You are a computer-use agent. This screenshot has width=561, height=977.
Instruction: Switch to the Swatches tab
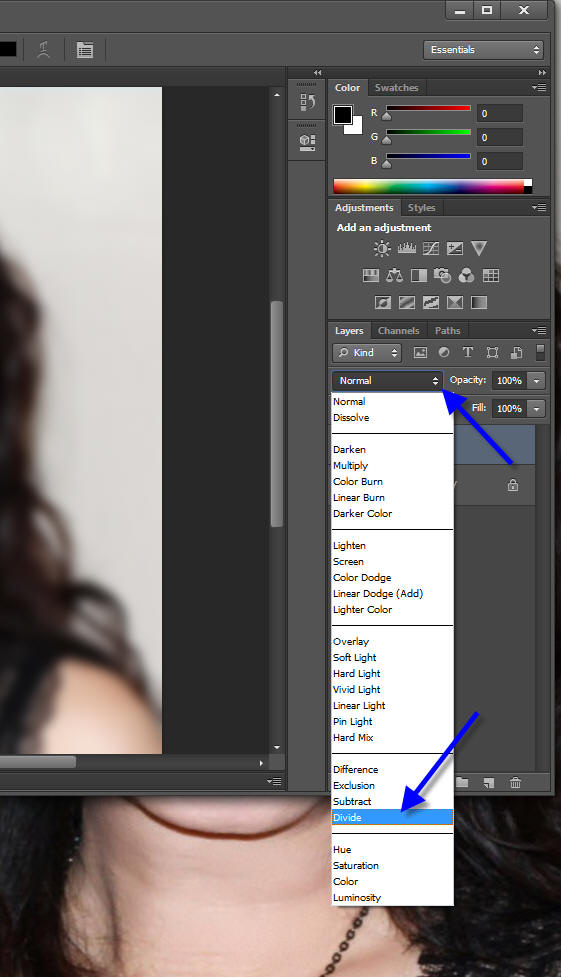pyautogui.click(x=396, y=88)
